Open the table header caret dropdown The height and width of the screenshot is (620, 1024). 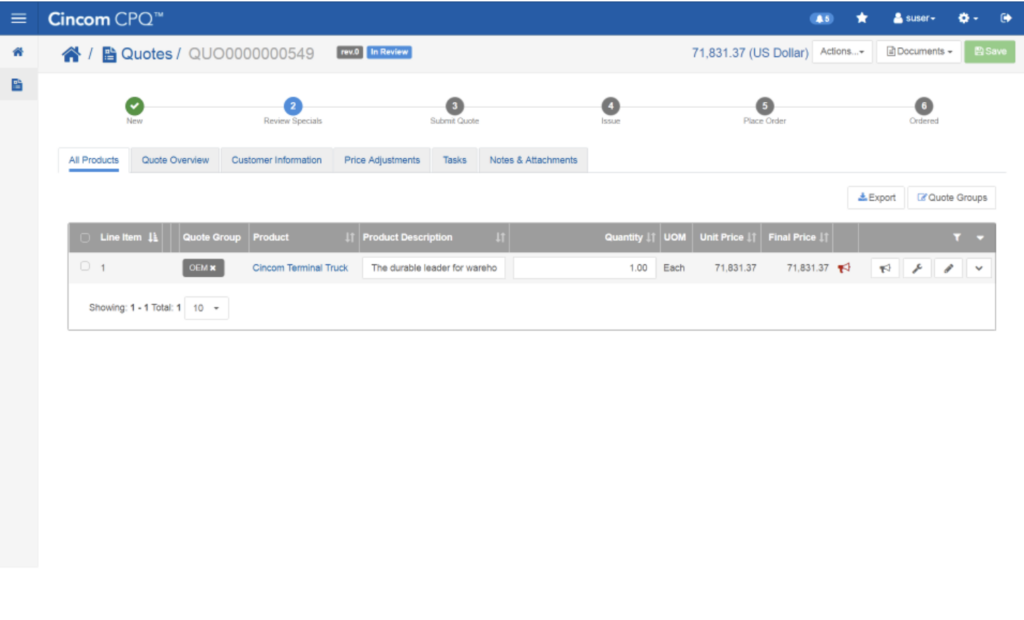coord(980,238)
